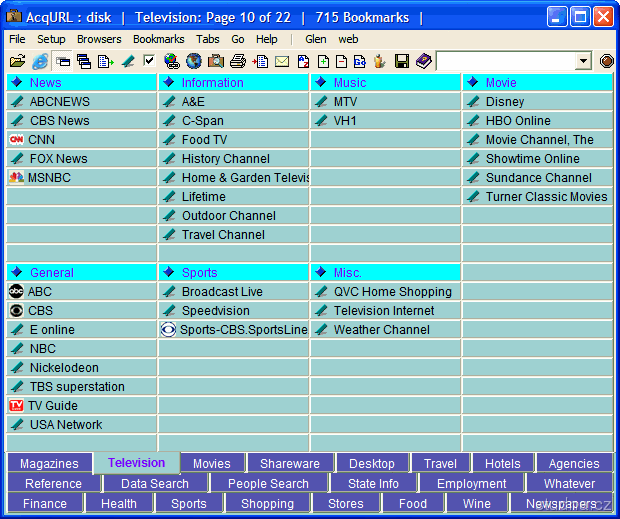Open the Bookmarks menu

pos(158,39)
